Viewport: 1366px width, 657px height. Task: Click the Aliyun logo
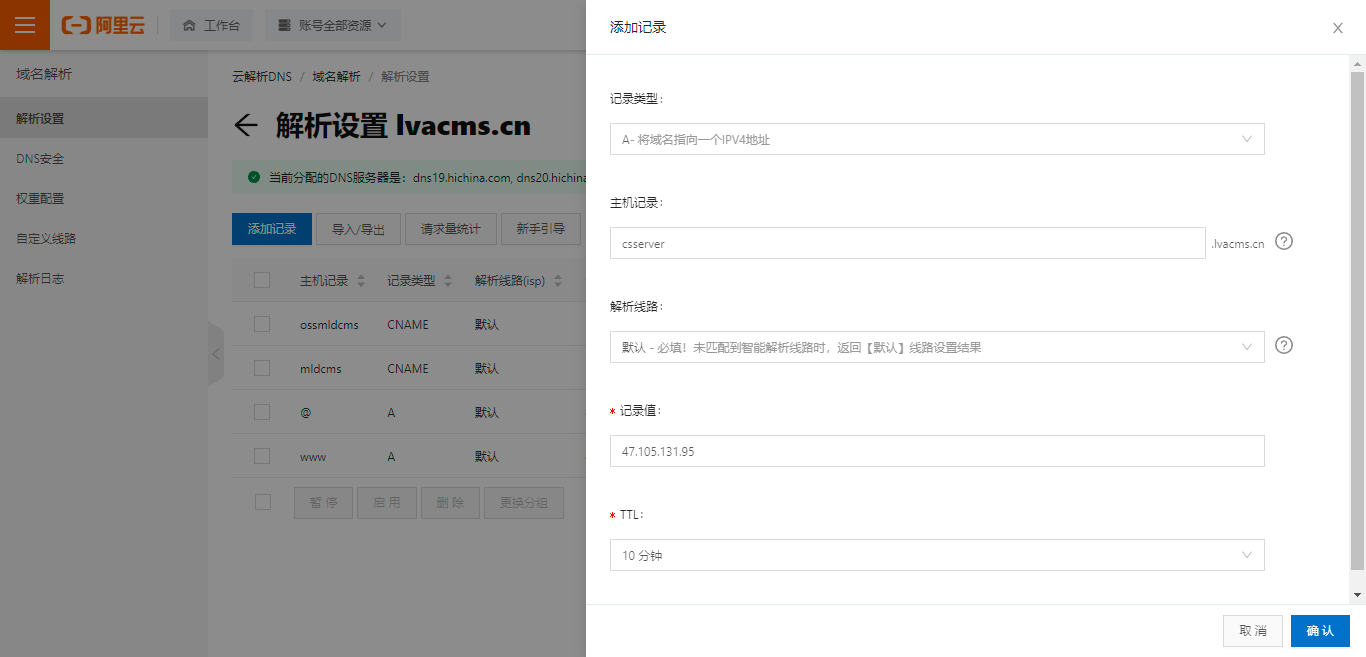tap(103, 26)
